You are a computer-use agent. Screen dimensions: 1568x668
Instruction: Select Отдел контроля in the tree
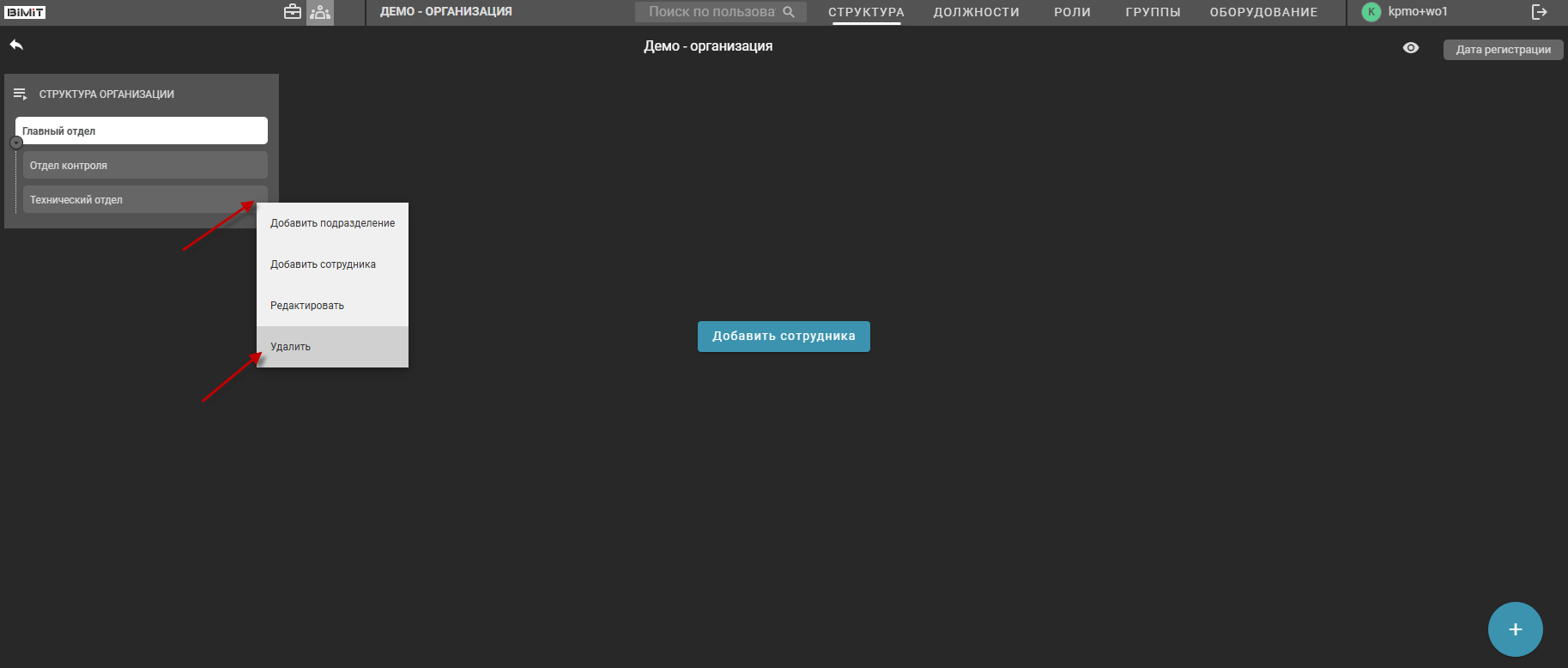pos(144,166)
